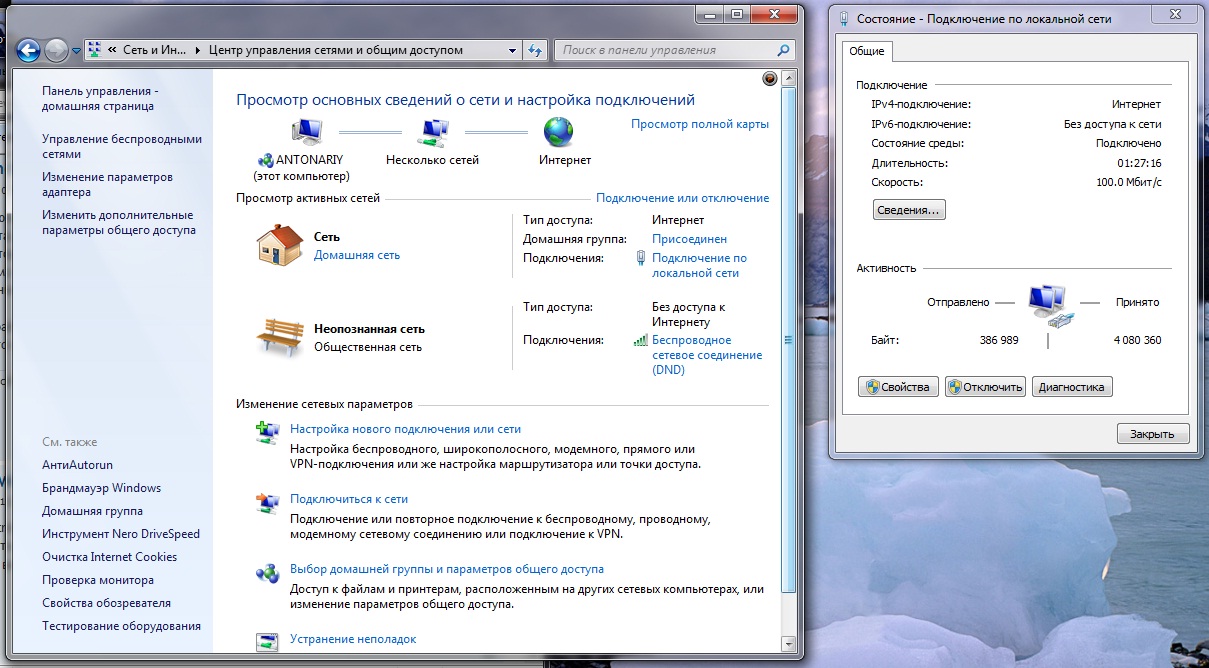Click the Закрыть button in status dialog
1209x668 pixels.
pyautogui.click(x=1153, y=434)
